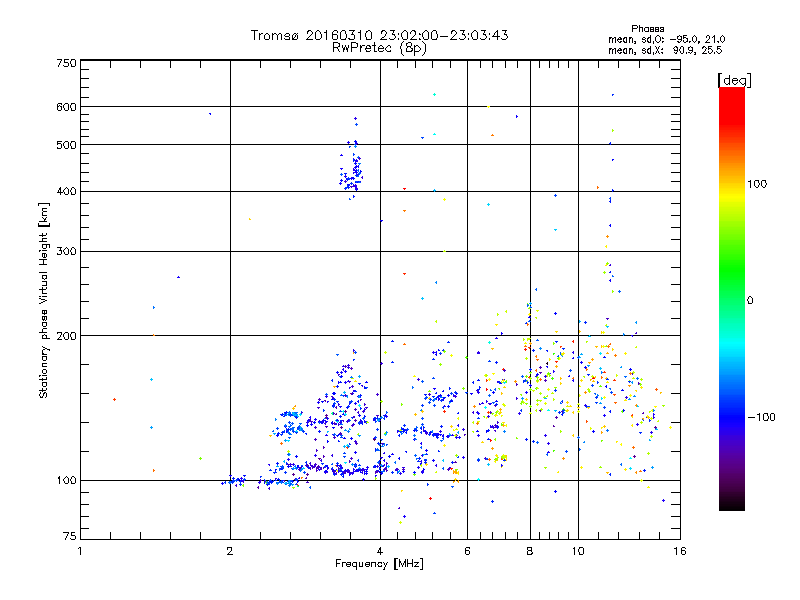Click the y-axis label '500'
Image resolution: width=800 pixels, height=600 pixels.
(x=66, y=145)
